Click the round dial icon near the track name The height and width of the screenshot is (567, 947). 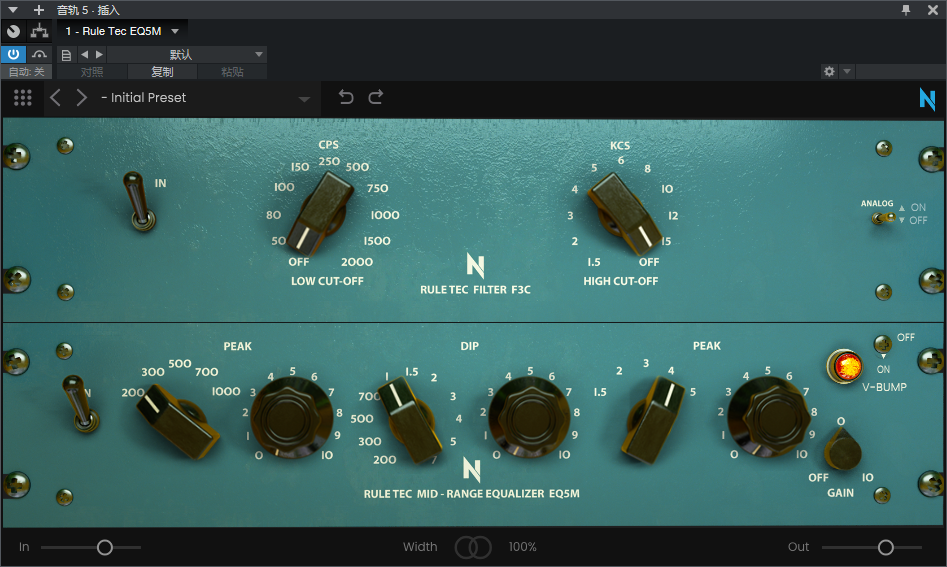13,31
